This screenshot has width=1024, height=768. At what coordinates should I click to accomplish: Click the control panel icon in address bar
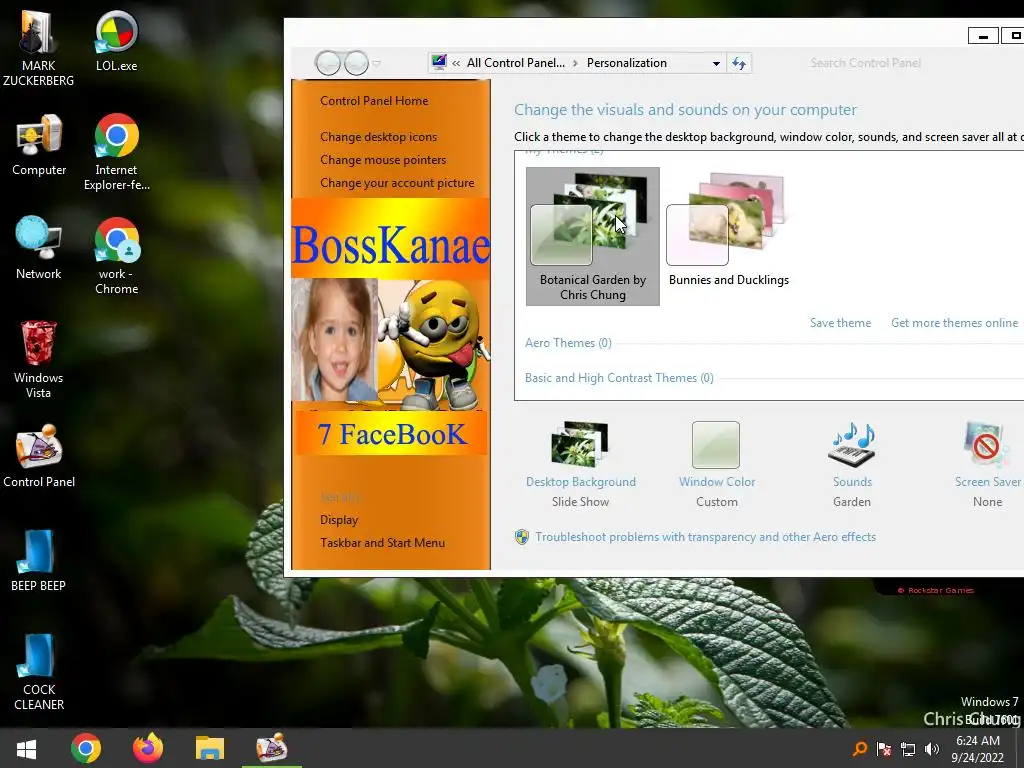(x=439, y=63)
